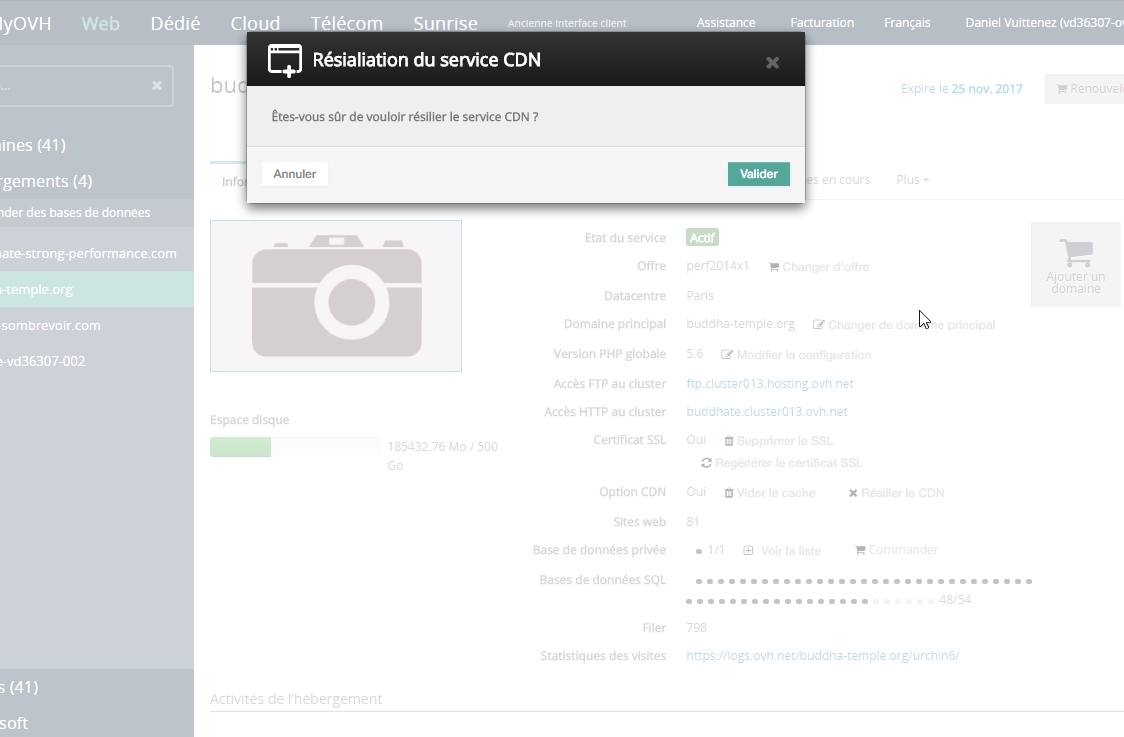Open the Web section in the top navigation
Viewport: 1124px width, 737px height.
tap(100, 24)
